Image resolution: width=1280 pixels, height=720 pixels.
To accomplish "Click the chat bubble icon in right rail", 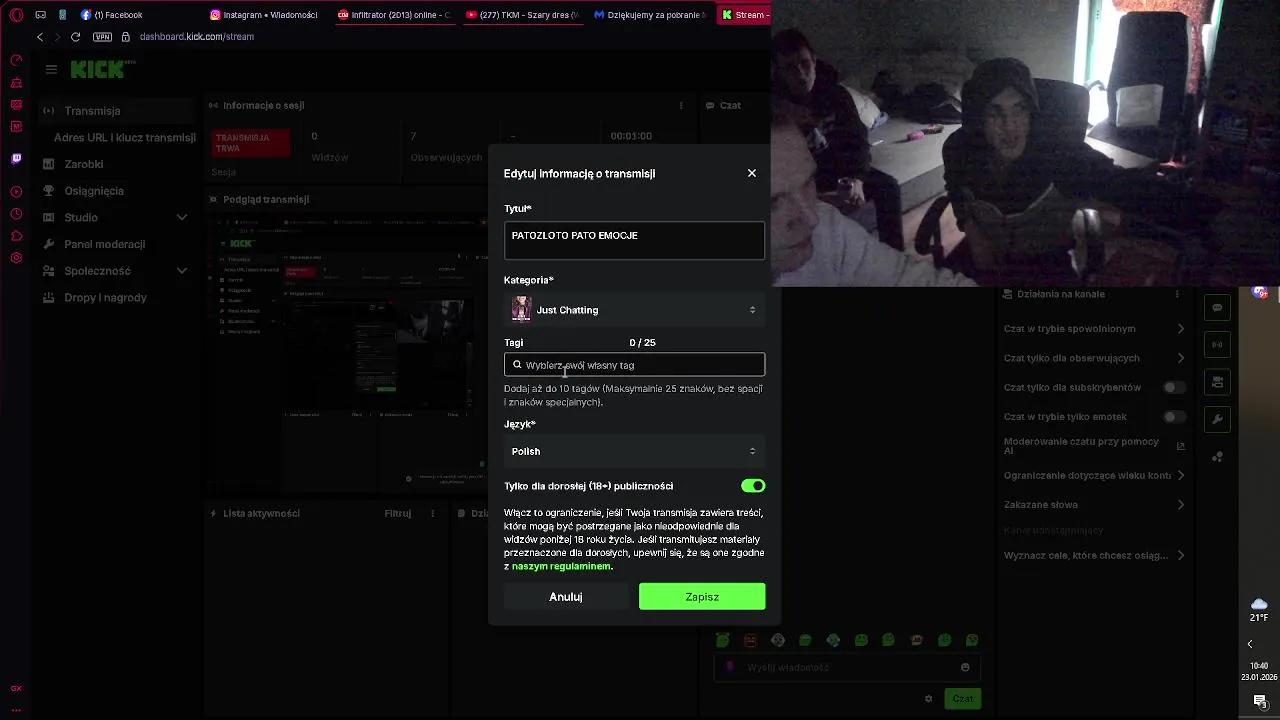I will [1217, 308].
